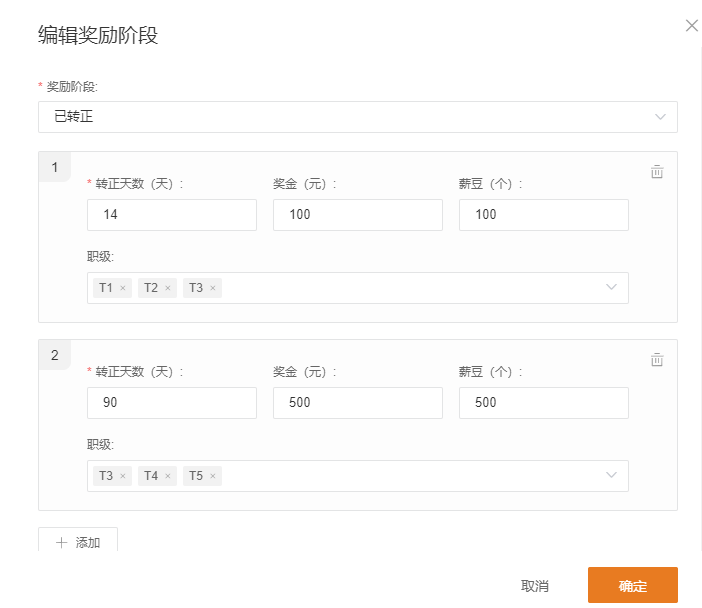Delete reward stage 2 with trash icon
702x608 pixels.
657,360
